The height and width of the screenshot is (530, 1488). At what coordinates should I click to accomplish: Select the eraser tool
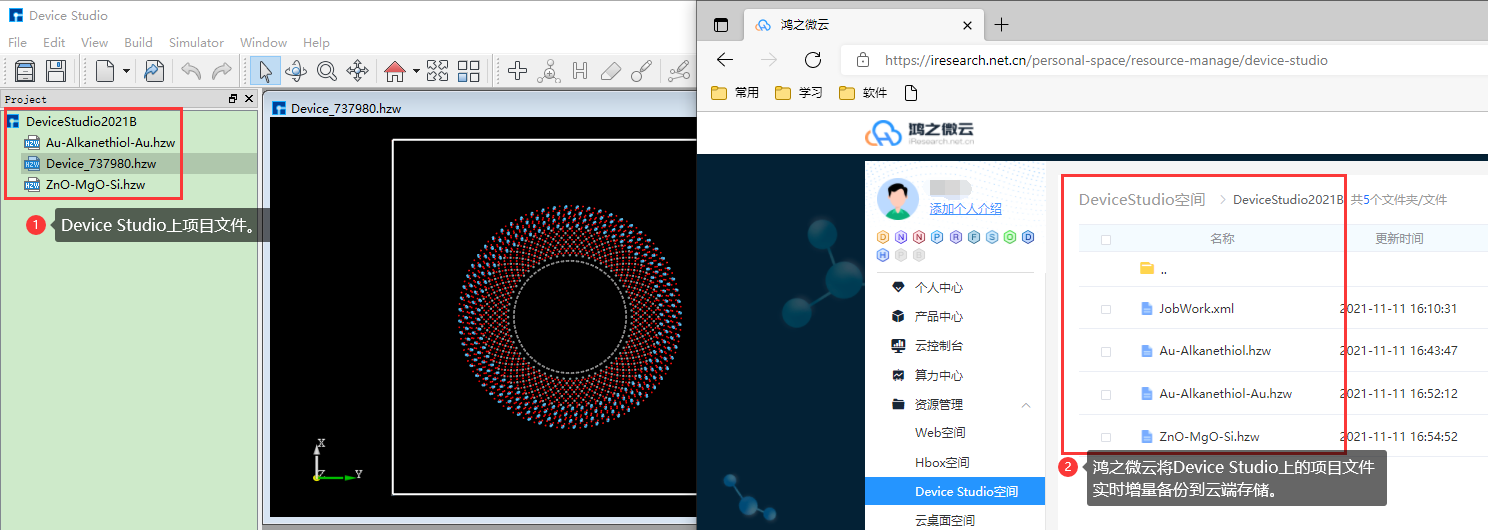611,70
